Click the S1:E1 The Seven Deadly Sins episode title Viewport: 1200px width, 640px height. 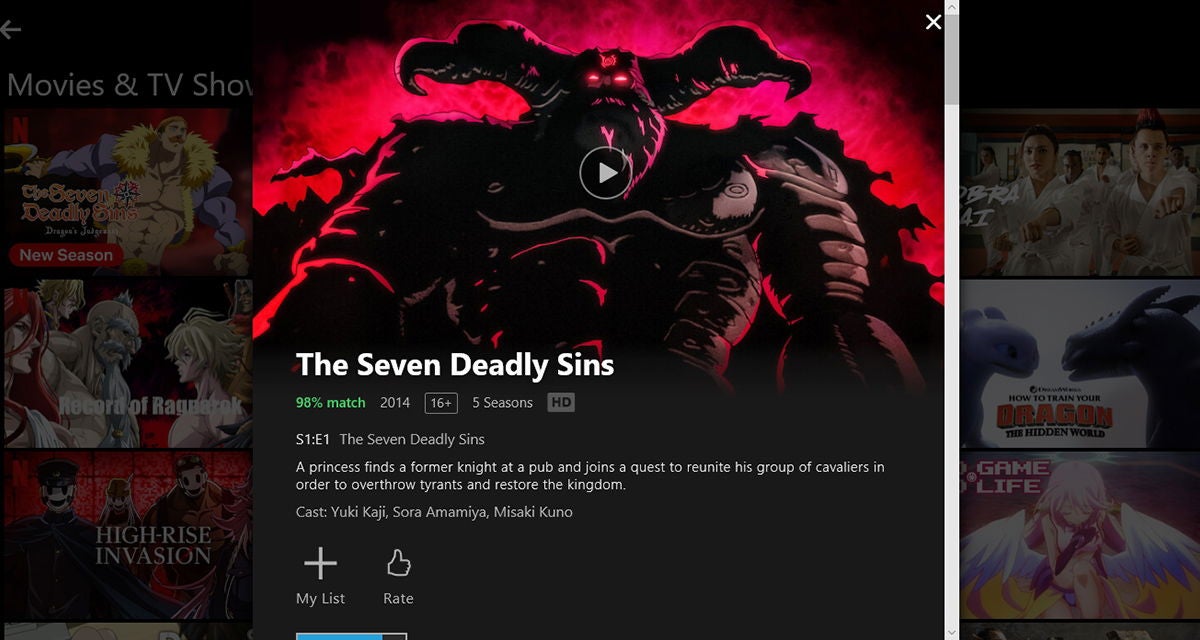point(390,439)
